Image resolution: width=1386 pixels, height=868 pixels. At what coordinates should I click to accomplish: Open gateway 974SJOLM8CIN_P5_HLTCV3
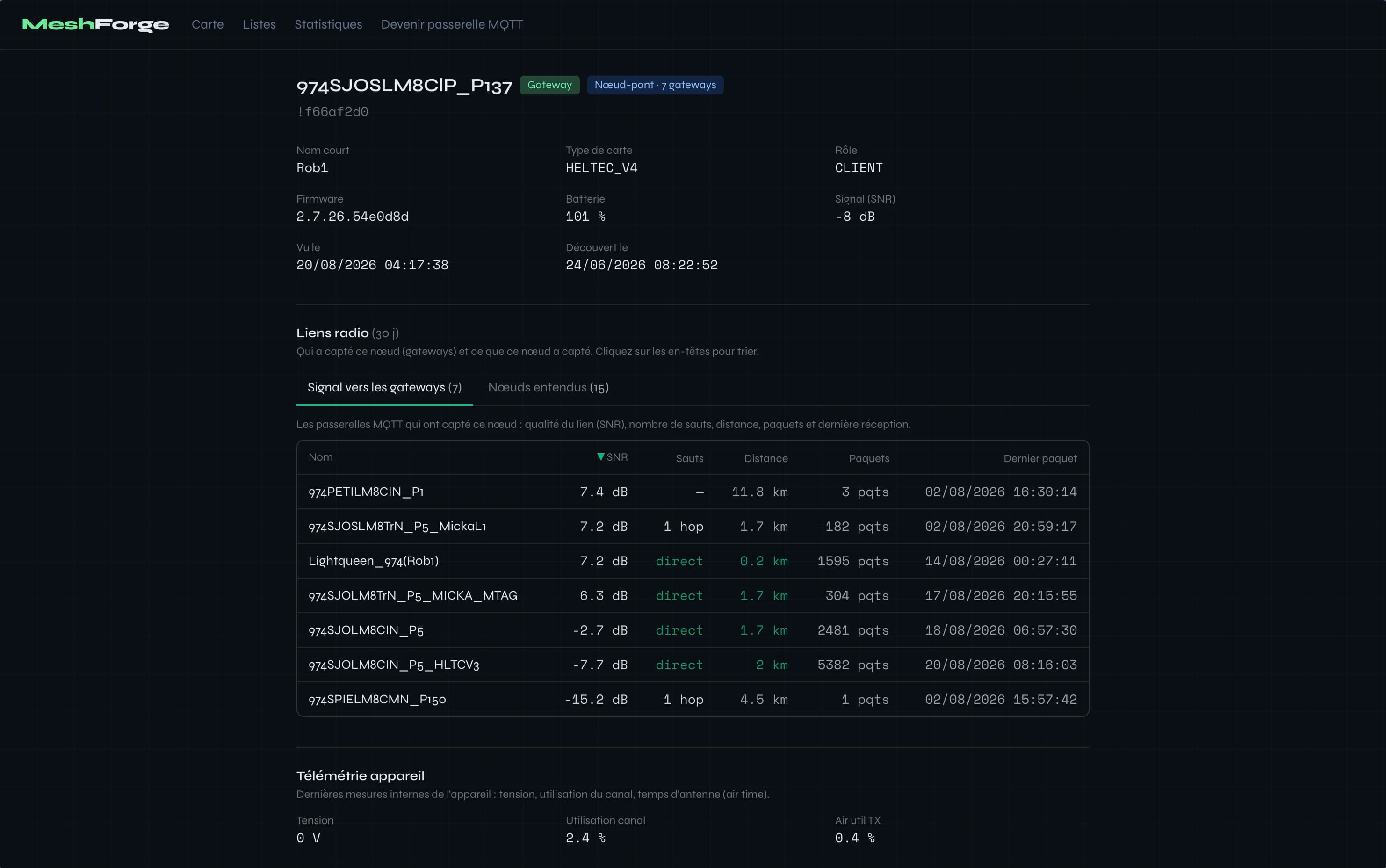[x=394, y=665]
